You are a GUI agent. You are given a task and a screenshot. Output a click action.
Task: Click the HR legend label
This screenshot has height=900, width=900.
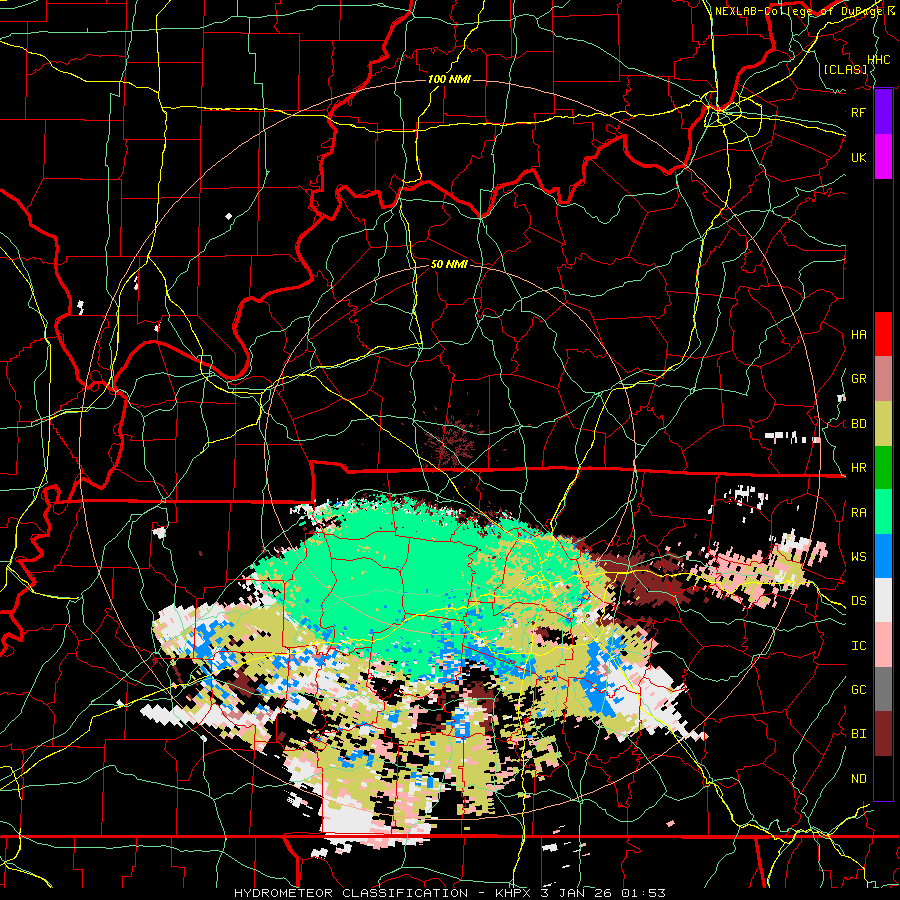tap(859, 468)
